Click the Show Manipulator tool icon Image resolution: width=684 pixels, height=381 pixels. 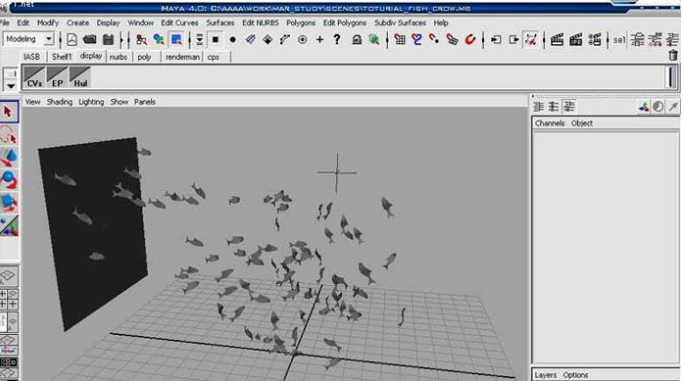[9, 225]
